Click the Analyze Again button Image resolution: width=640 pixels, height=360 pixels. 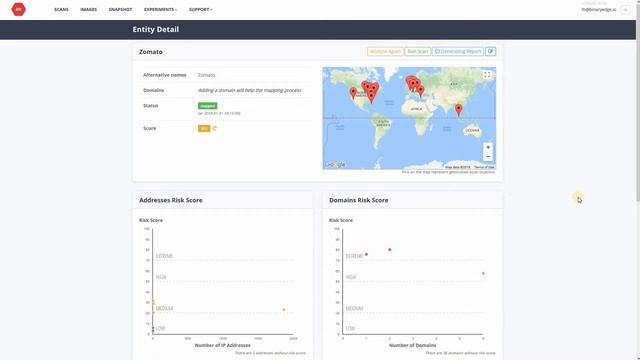[x=385, y=51]
